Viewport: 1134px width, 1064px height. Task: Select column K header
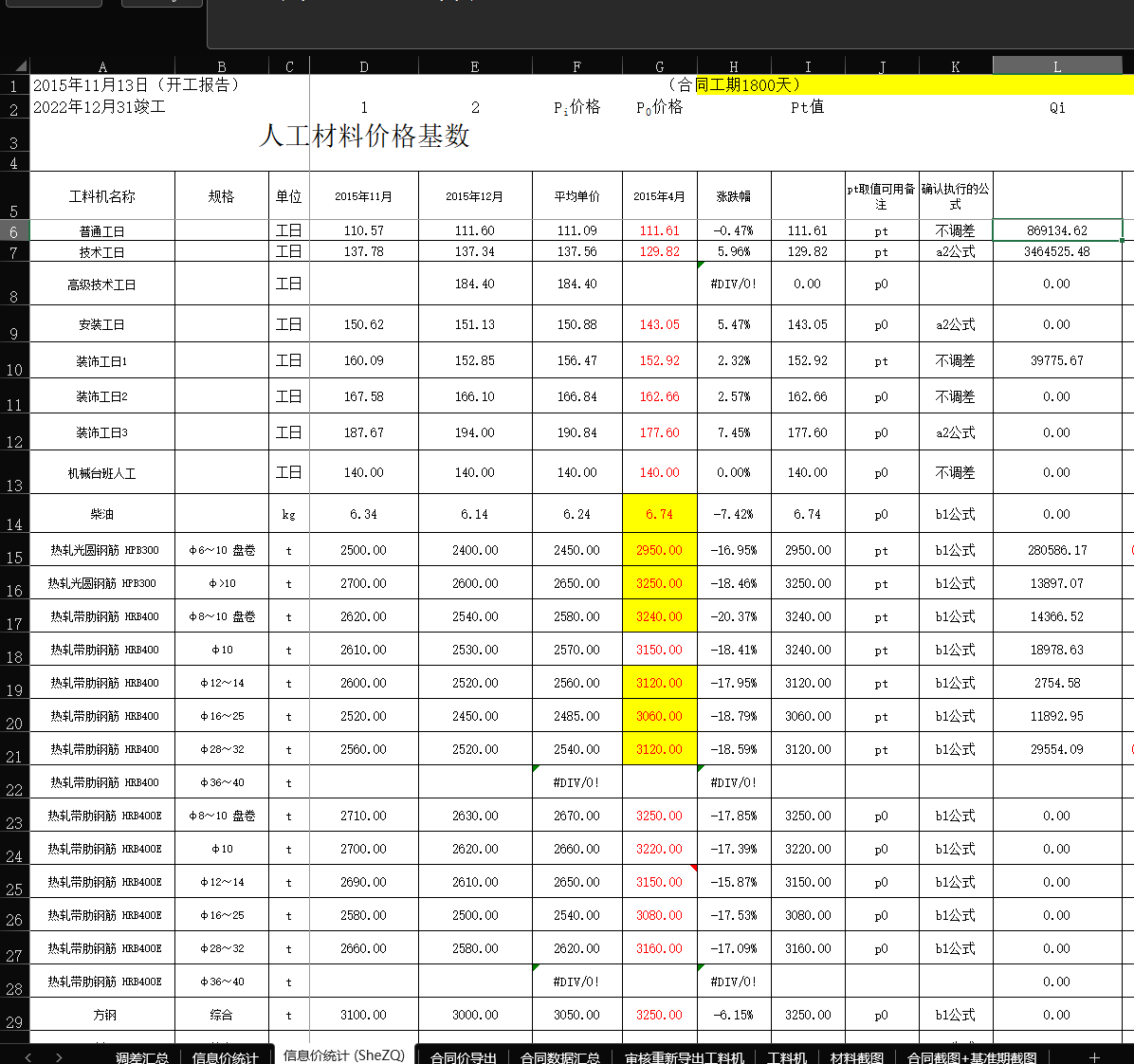[956, 65]
